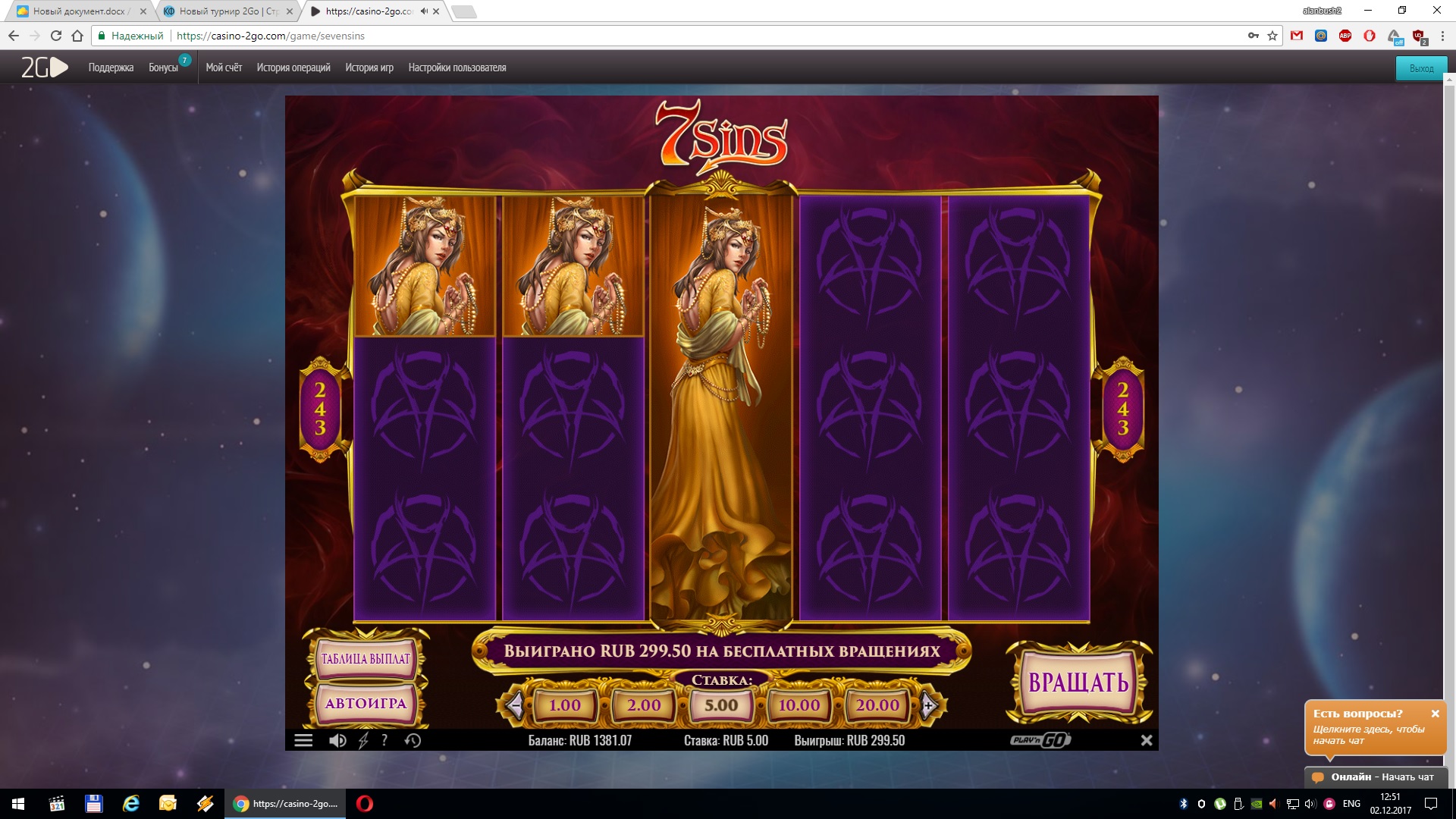
Task: Open game history clock icon
Action: [x=413, y=741]
